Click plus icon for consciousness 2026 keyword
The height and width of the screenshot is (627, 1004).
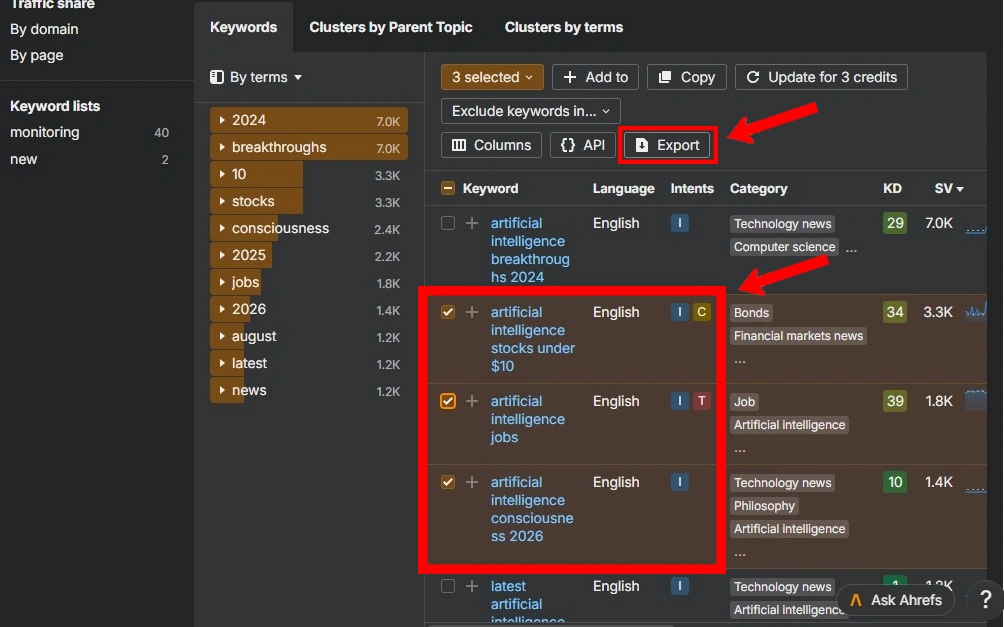(472, 482)
